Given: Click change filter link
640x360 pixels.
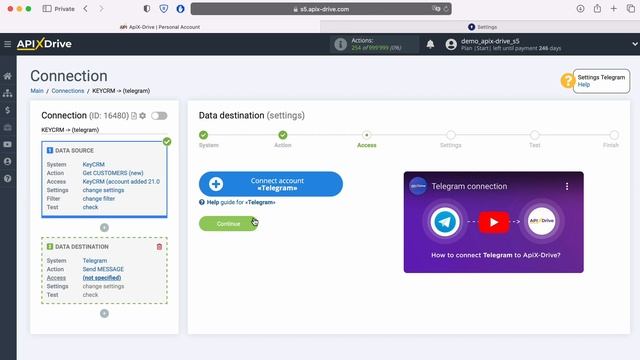Looking at the screenshot, I should [99, 199].
